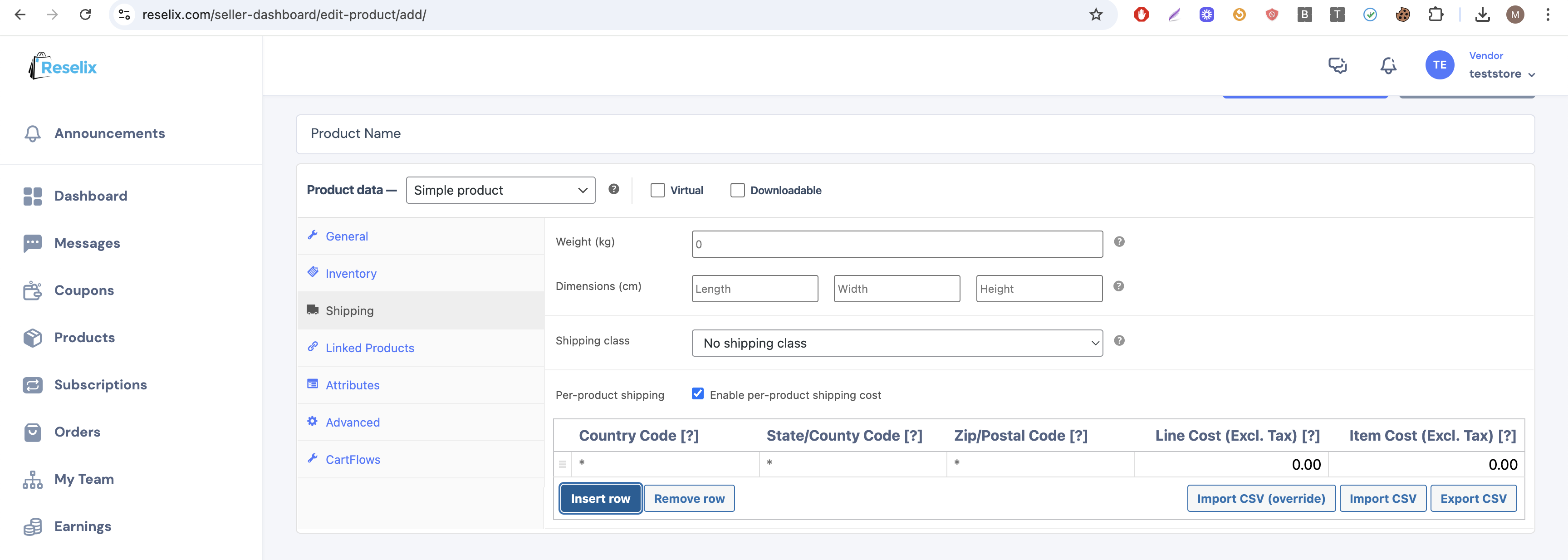Click the Insert row button
The image size is (1568, 560).
[600, 499]
